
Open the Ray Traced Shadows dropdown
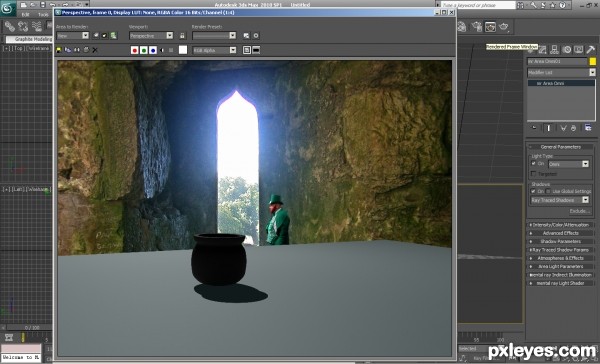point(560,200)
